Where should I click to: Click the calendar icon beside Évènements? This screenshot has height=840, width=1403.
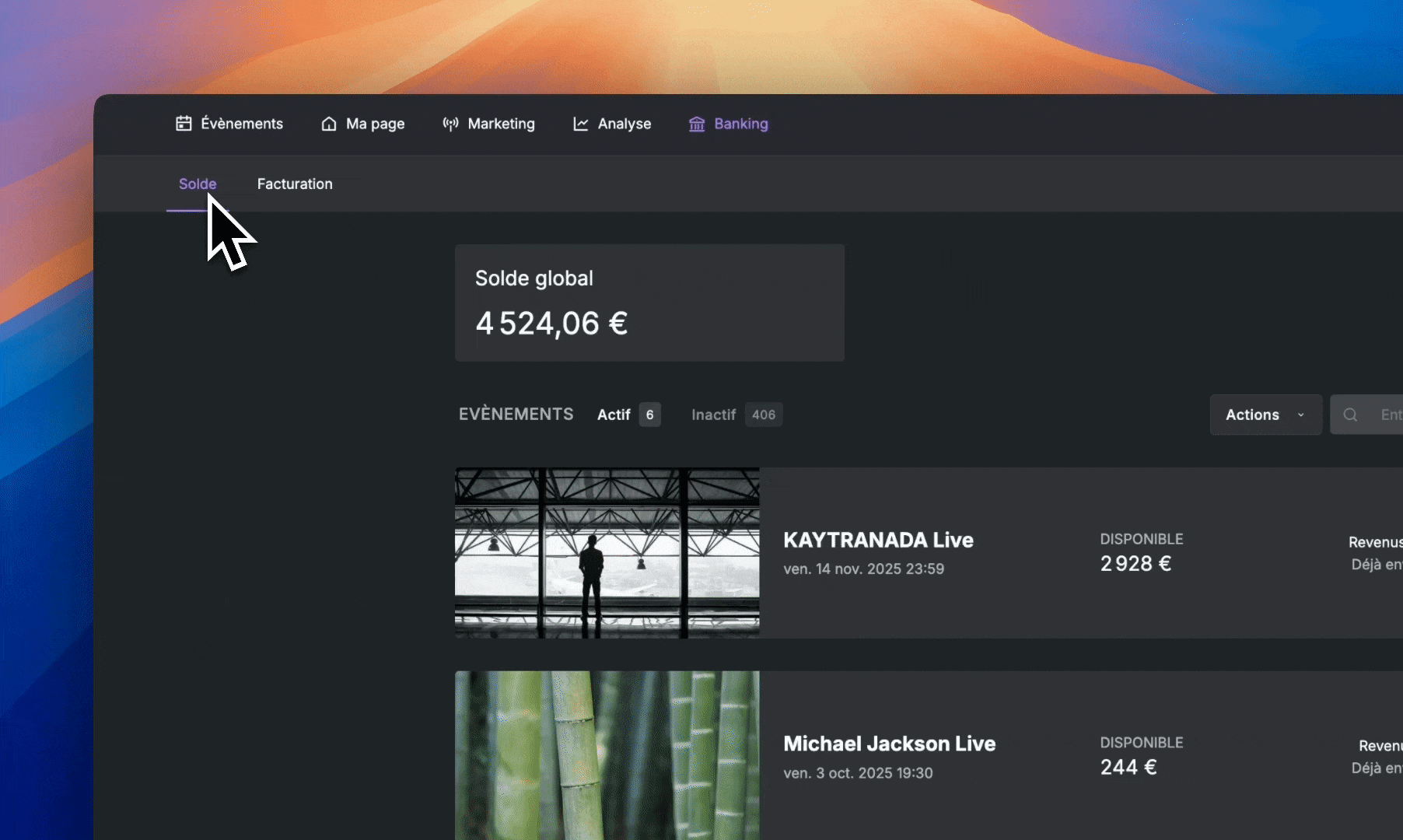pos(184,124)
